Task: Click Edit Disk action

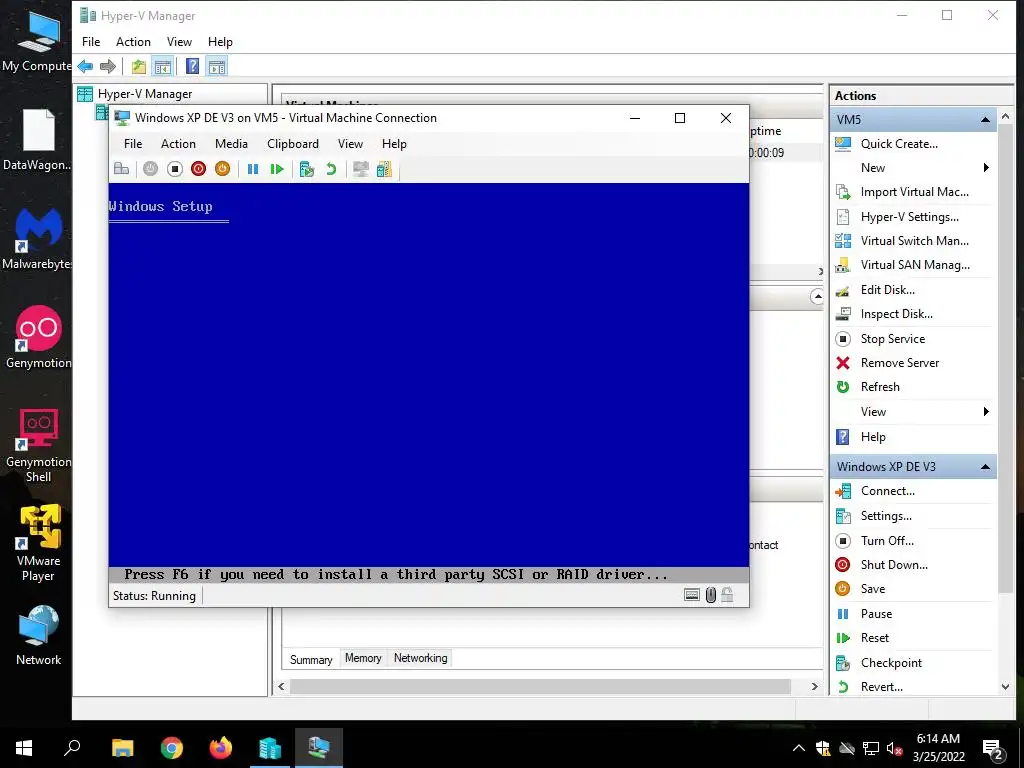Action: click(888, 290)
